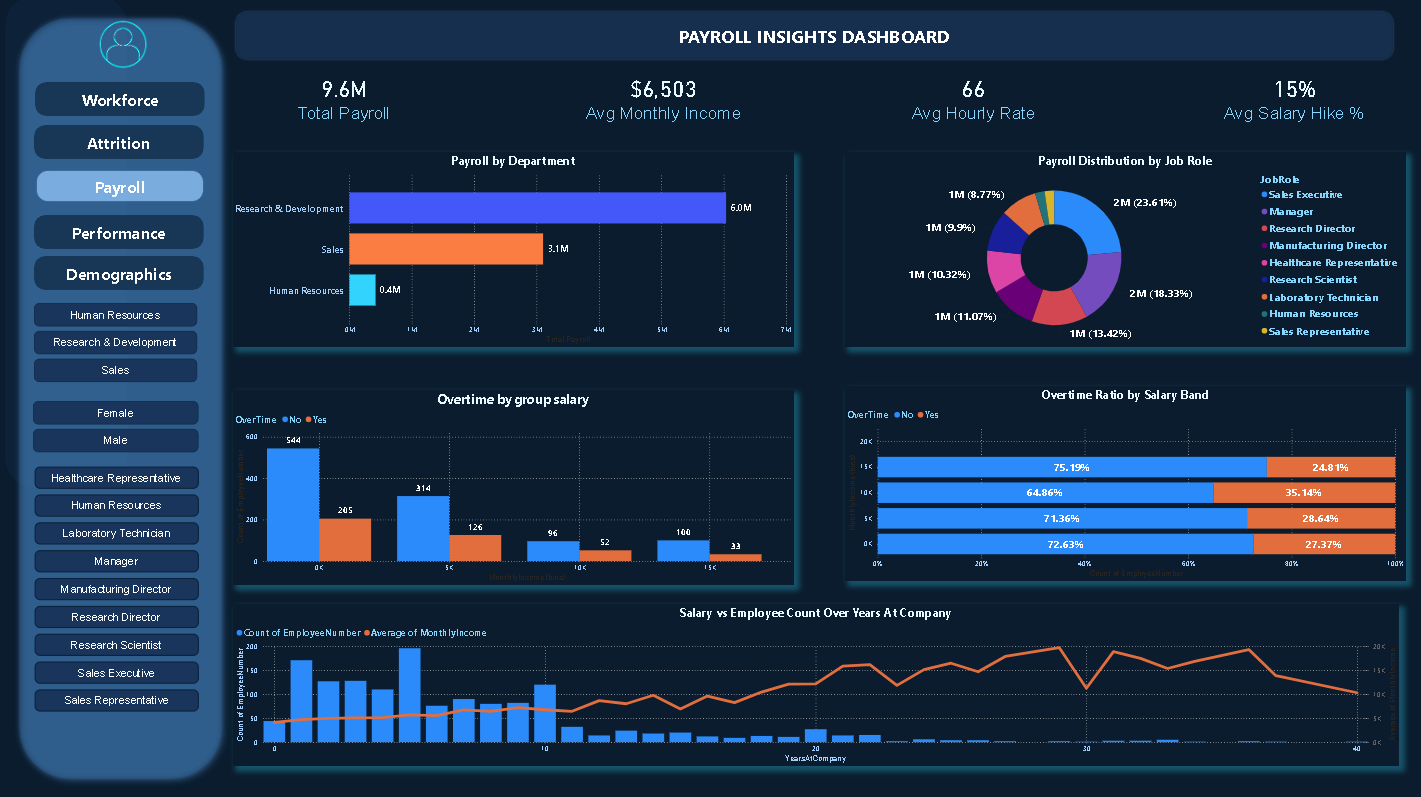Open the Demographics page
Screen dimensions: 1421x797
click(119, 274)
